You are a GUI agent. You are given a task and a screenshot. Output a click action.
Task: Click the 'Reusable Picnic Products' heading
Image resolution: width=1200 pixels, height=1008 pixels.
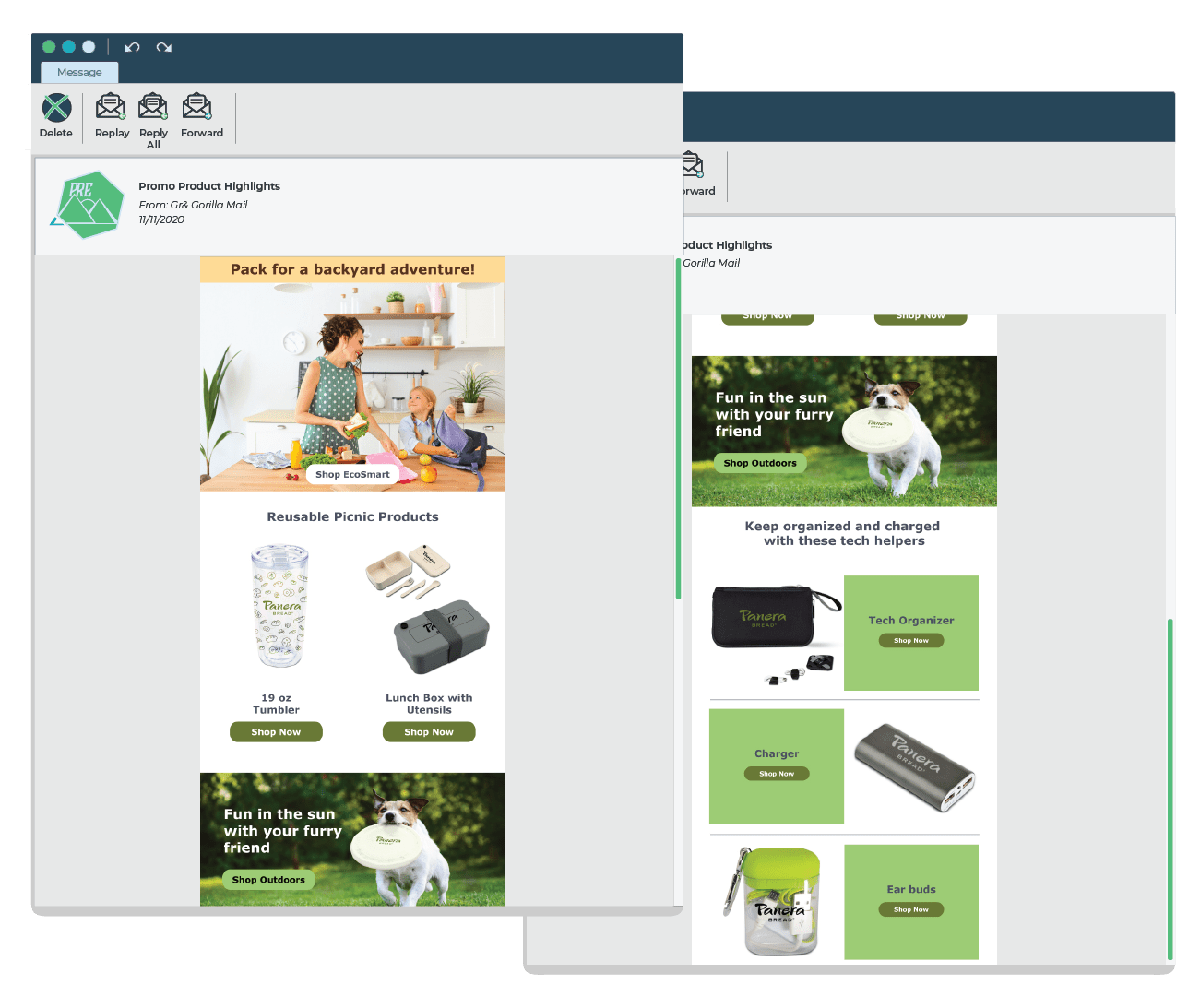pos(352,516)
